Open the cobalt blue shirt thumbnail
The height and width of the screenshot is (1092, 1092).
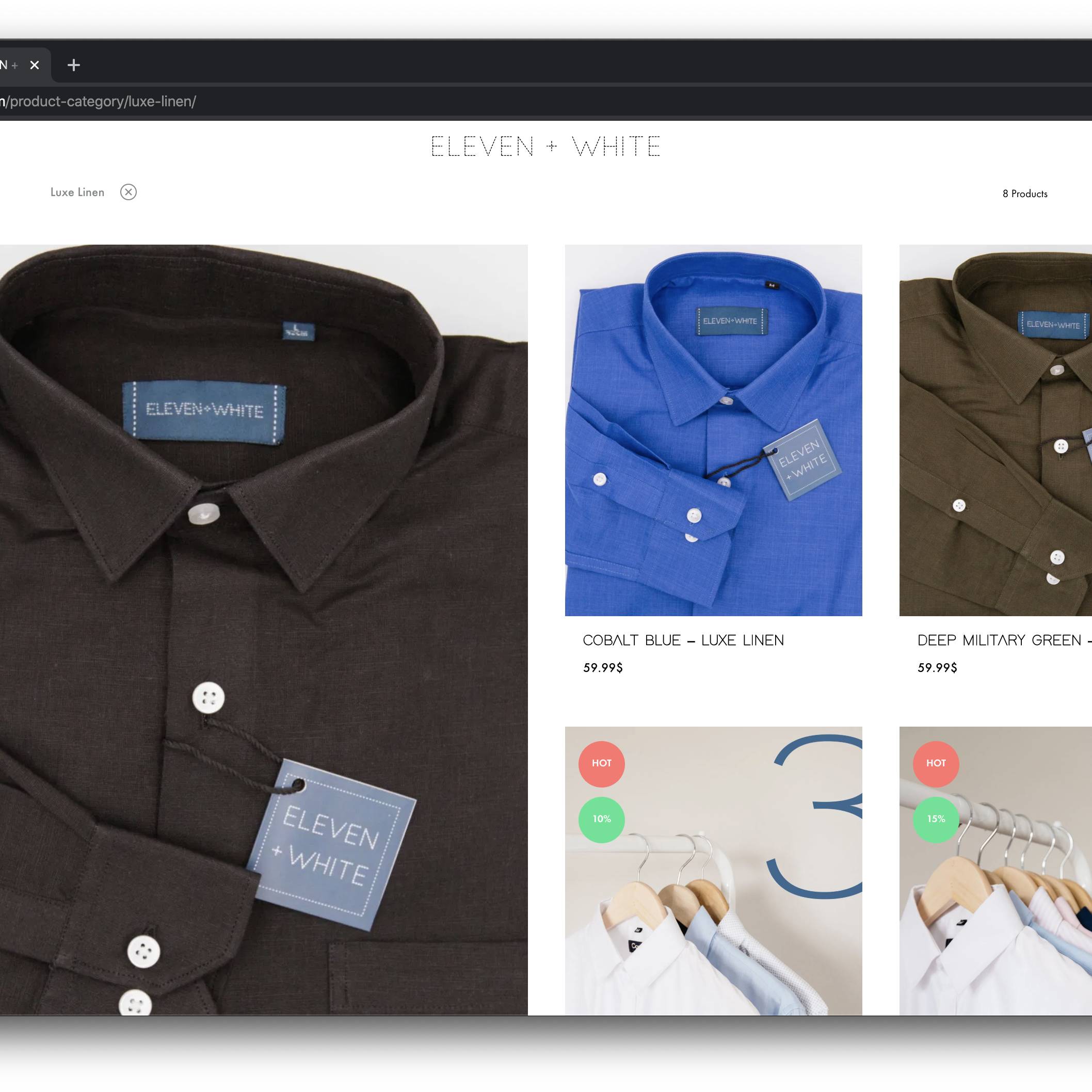[713, 429]
